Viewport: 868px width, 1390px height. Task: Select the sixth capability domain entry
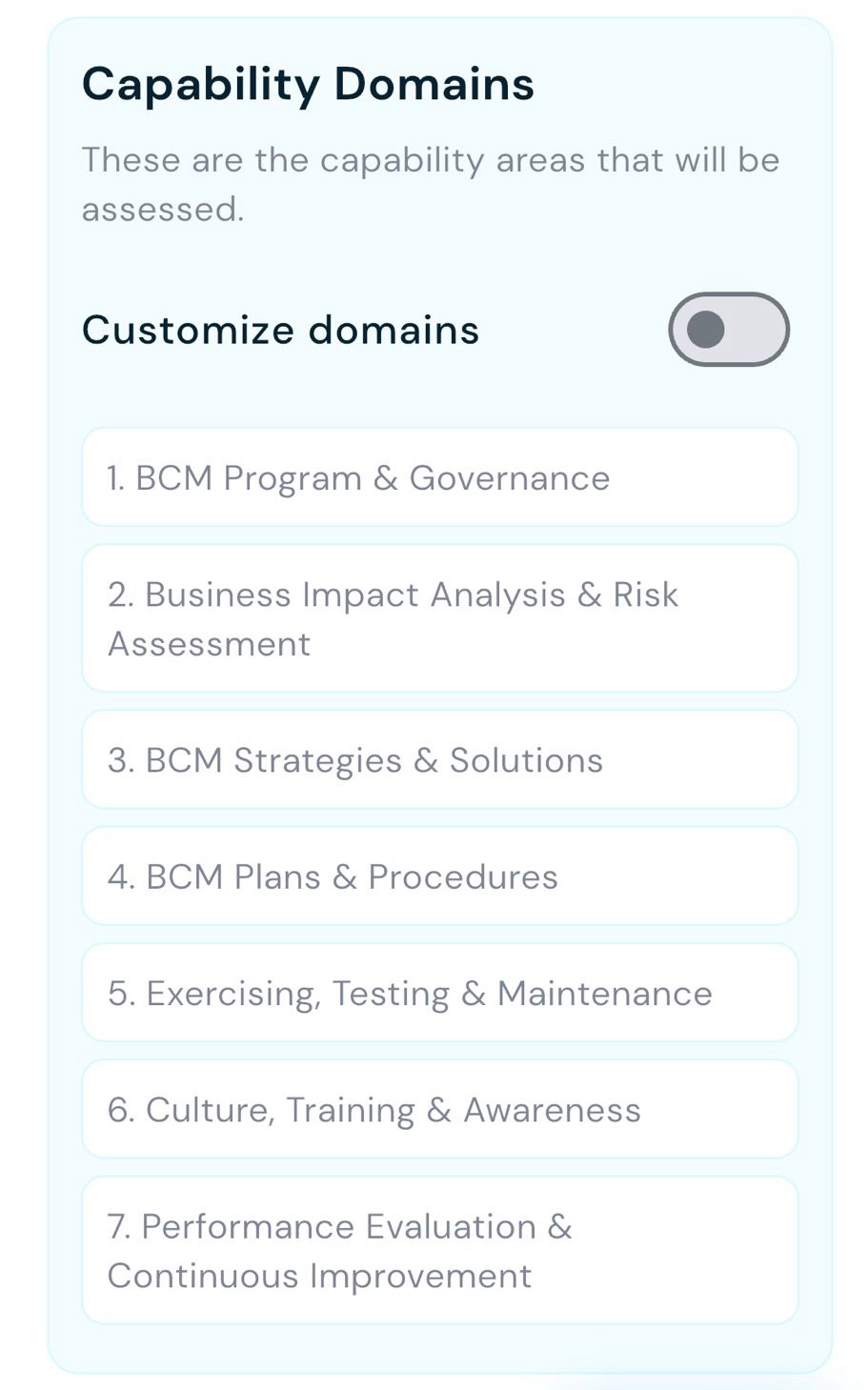tap(439, 1110)
